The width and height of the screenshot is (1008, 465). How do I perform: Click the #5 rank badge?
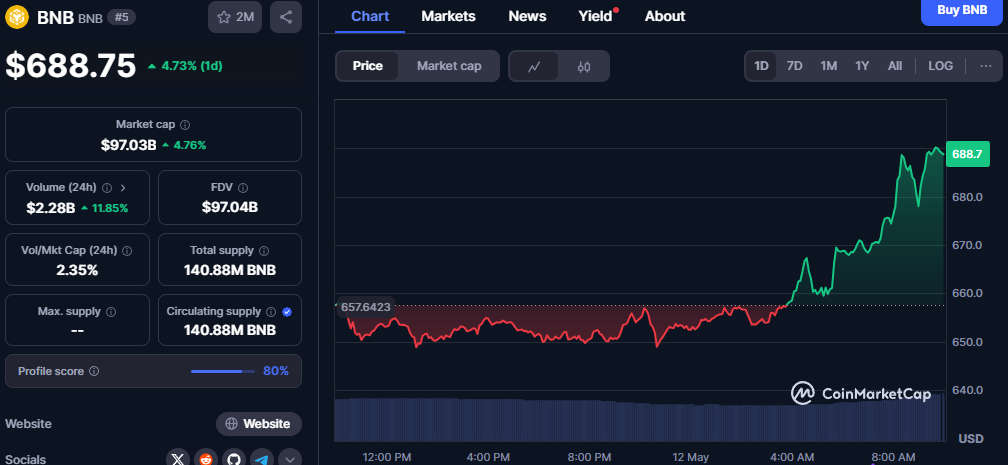click(122, 17)
